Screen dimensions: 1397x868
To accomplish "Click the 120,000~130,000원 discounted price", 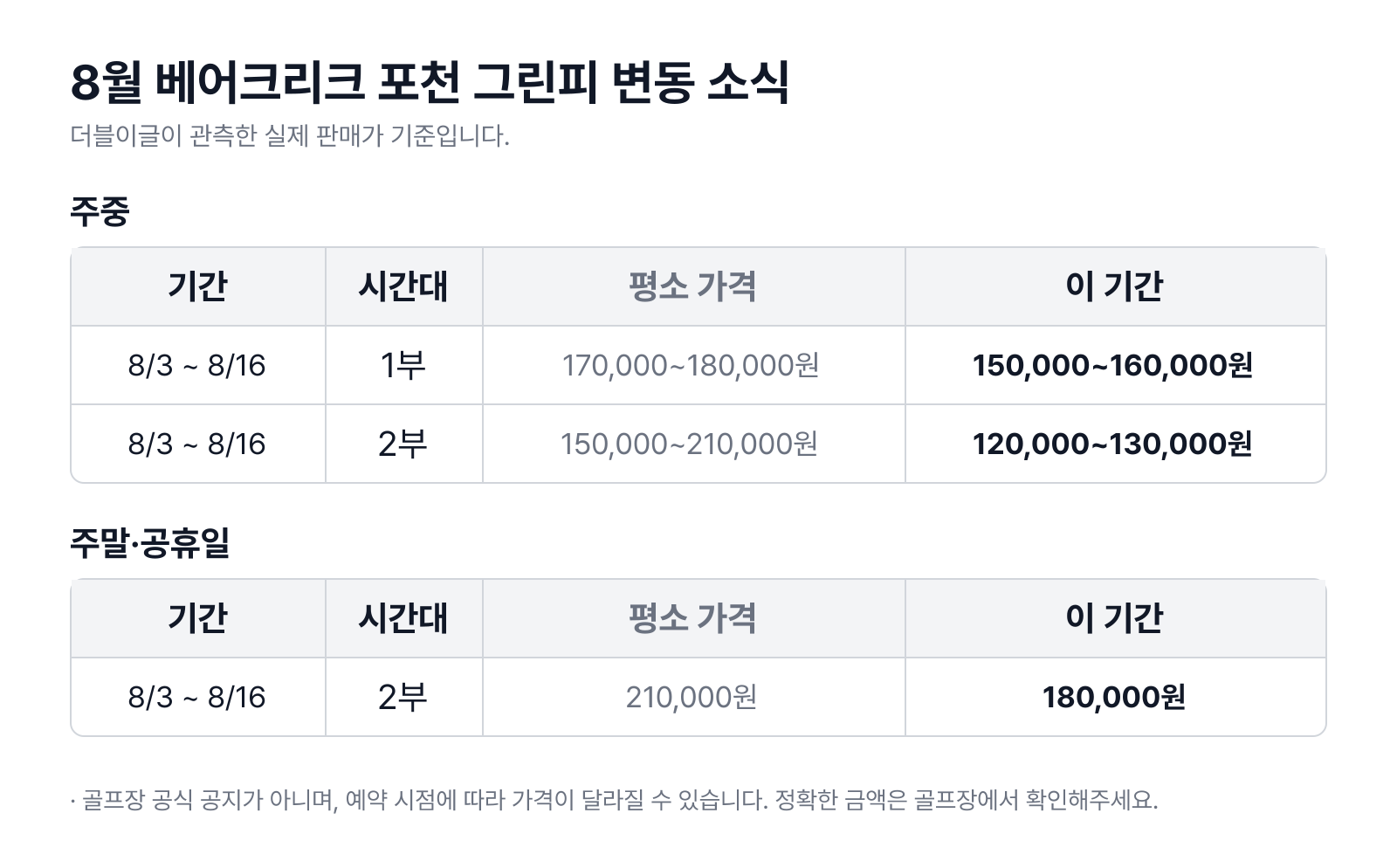I will coord(1112,444).
